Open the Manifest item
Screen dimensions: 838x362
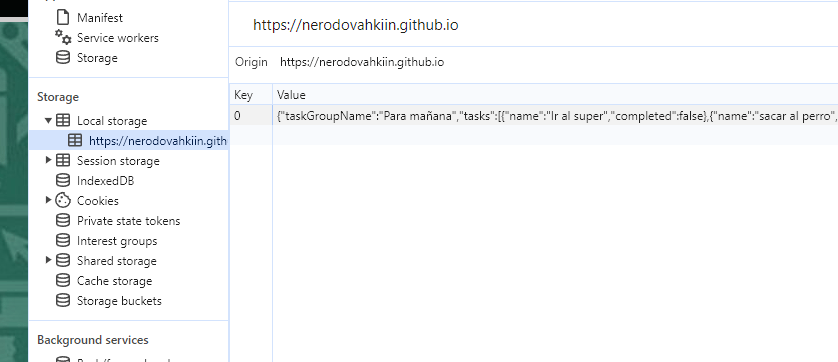100,18
